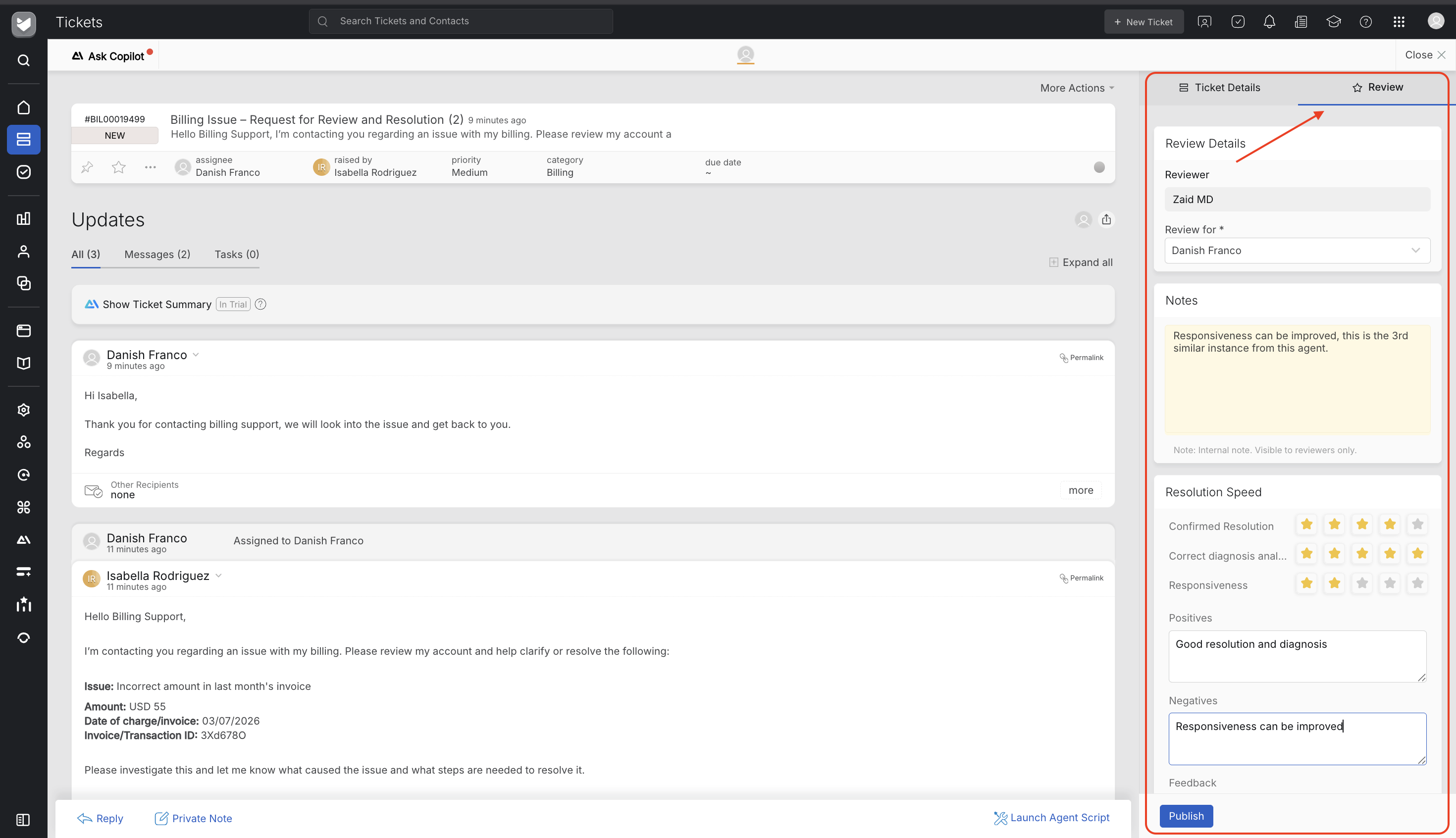
Task: Open Permalink on Isabella Rodriguez's message
Action: (x=1082, y=578)
